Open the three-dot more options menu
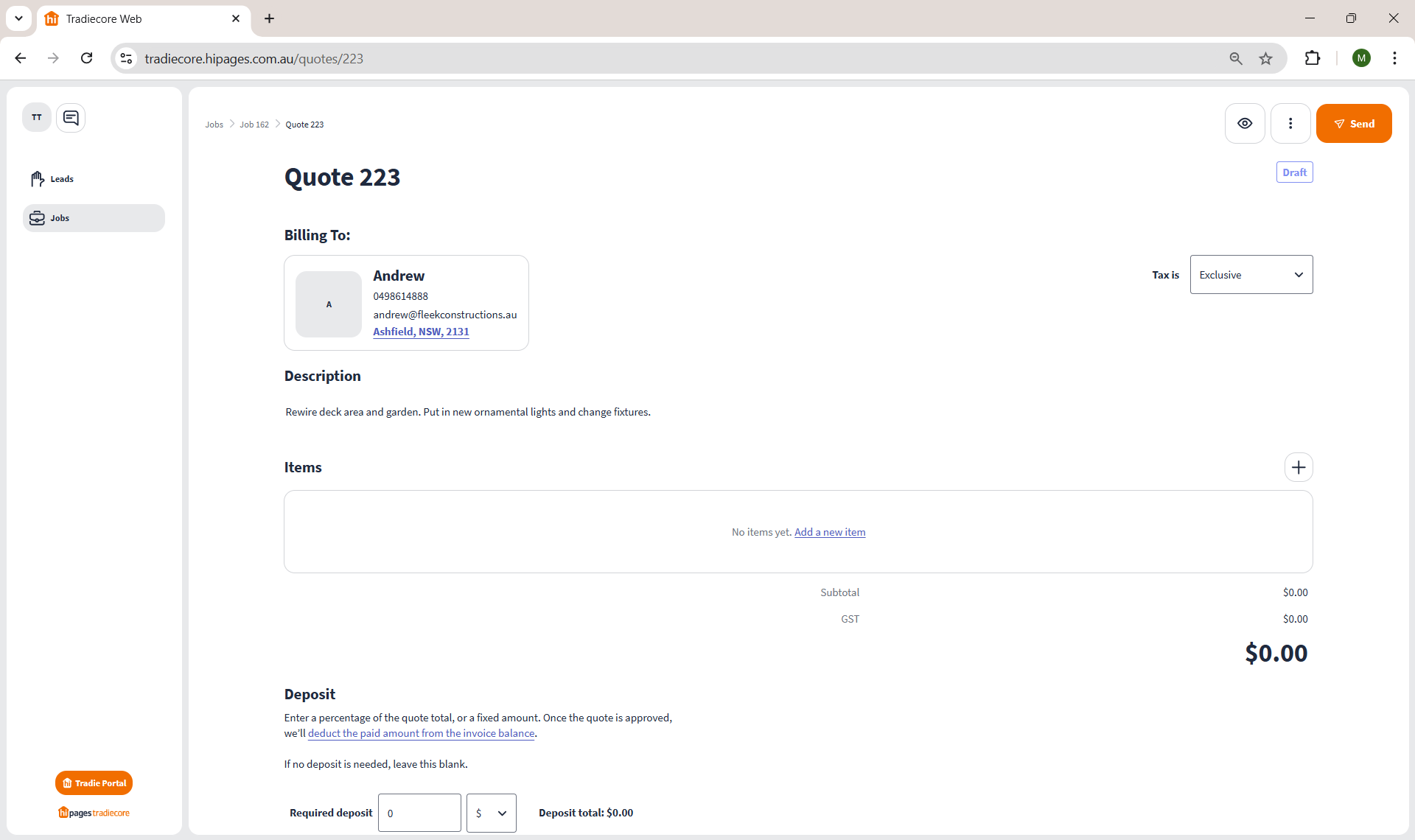This screenshot has width=1415, height=840. (1290, 124)
